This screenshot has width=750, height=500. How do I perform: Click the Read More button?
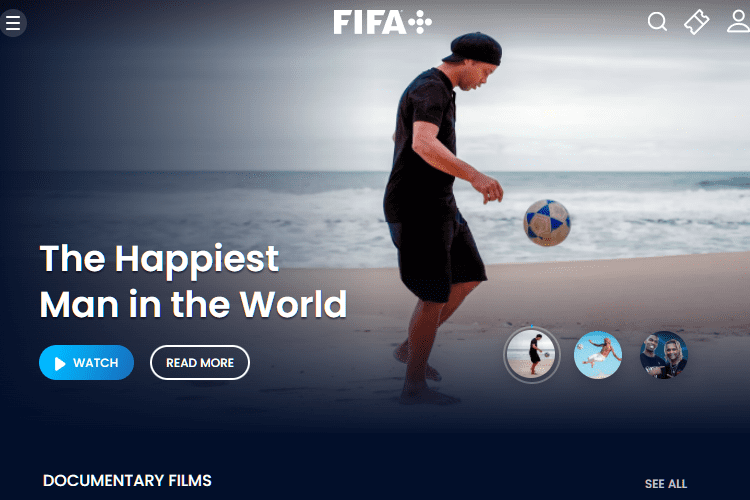click(x=200, y=363)
